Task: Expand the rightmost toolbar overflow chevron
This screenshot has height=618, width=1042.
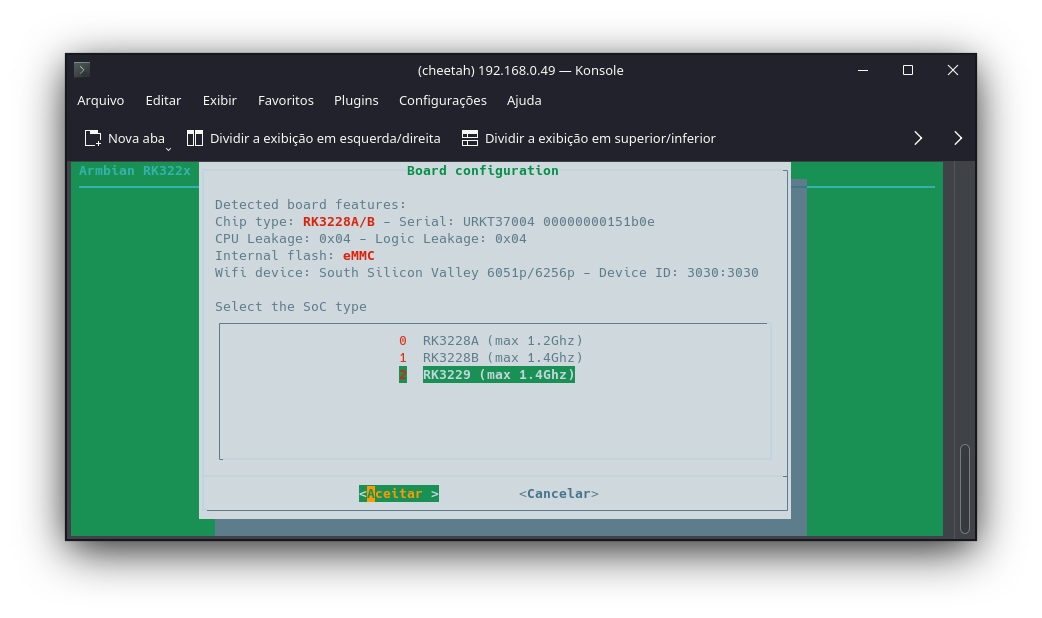Action: pyautogui.click(x=958, y=138)
